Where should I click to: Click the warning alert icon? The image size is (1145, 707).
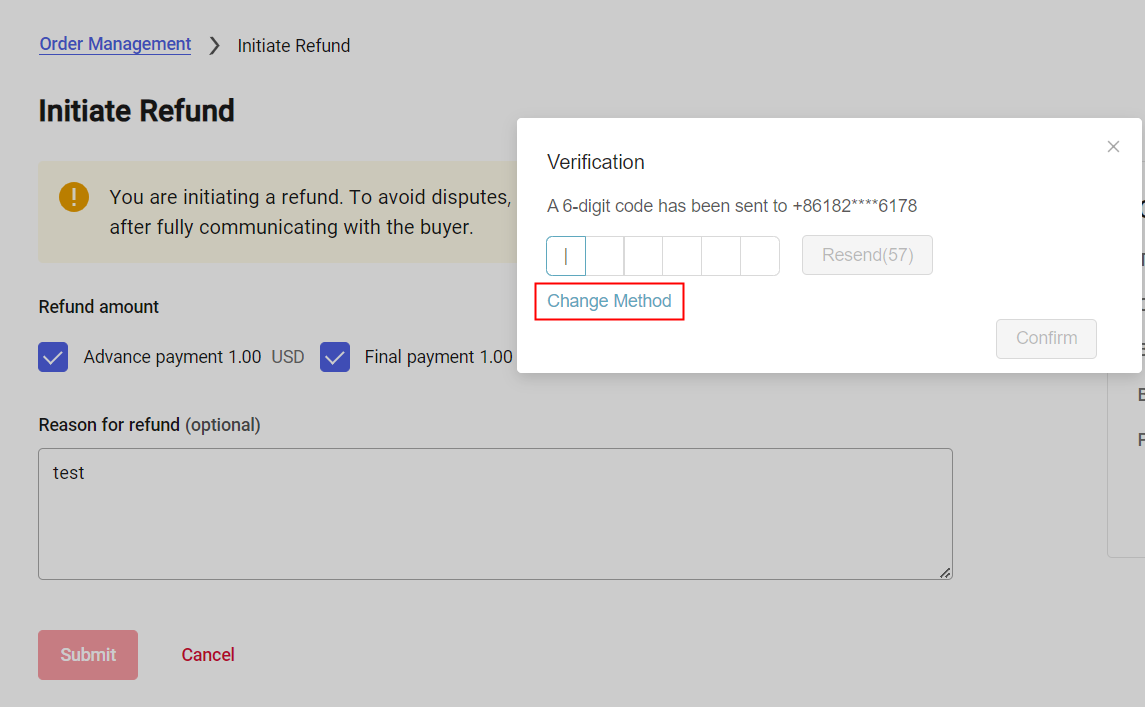coord(73,197)
